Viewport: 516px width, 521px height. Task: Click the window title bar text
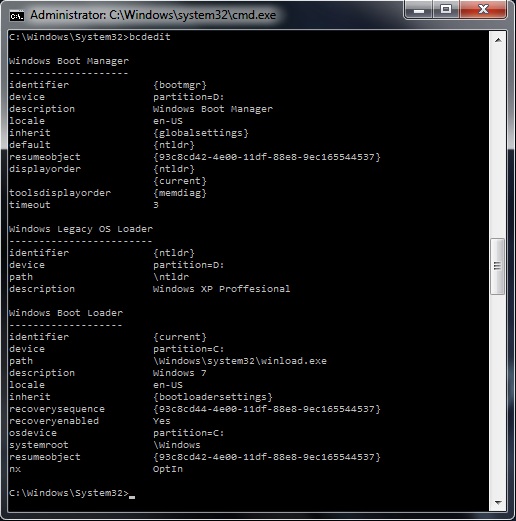click(153, 15)
